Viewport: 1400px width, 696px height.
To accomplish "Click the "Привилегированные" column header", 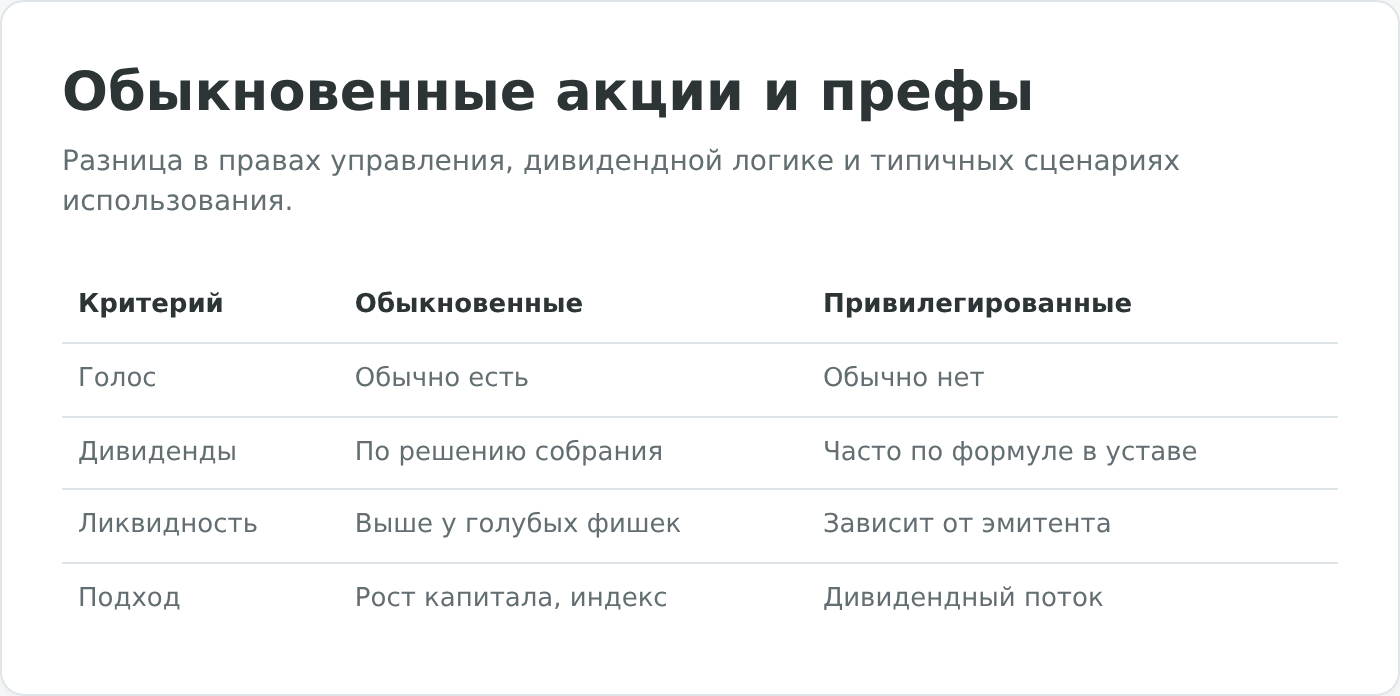I will pyautogui.click(x=977, y=304).
